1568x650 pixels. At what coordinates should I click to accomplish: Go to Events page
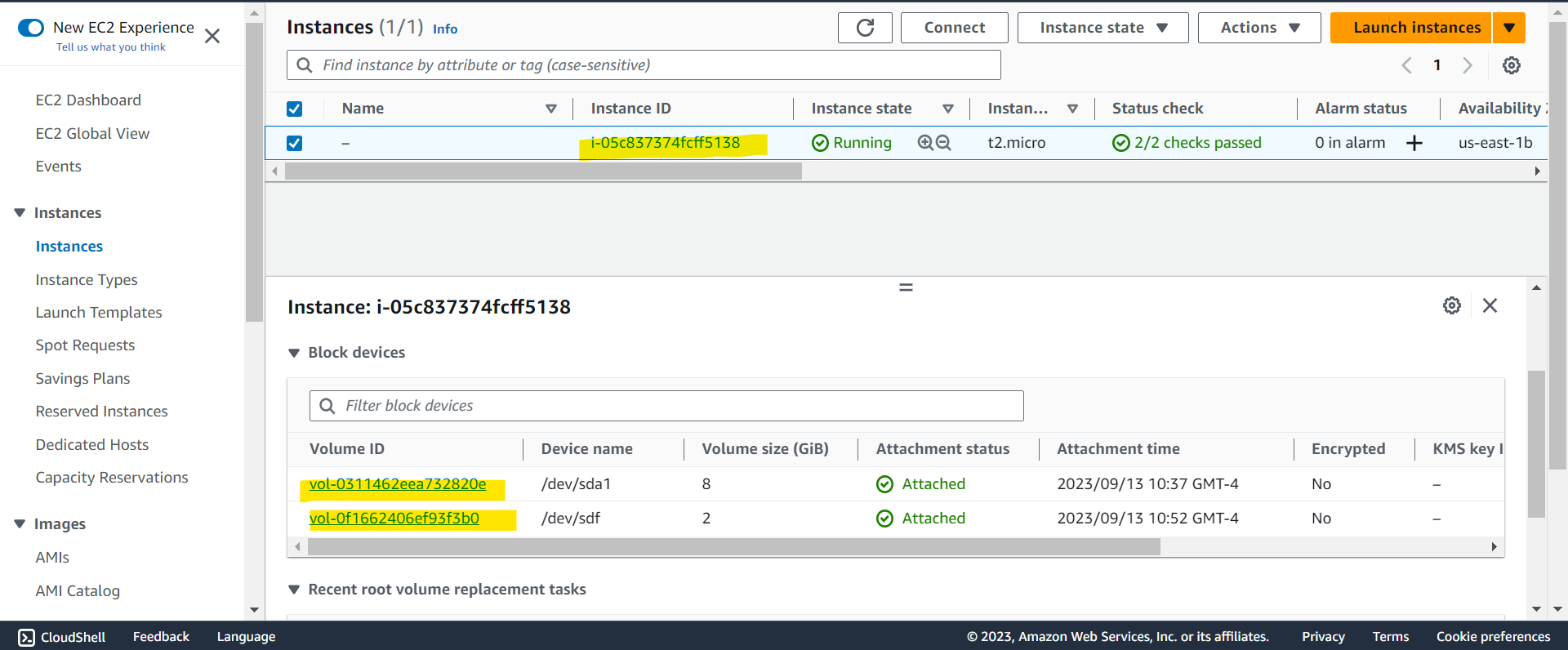coord(58,167)
